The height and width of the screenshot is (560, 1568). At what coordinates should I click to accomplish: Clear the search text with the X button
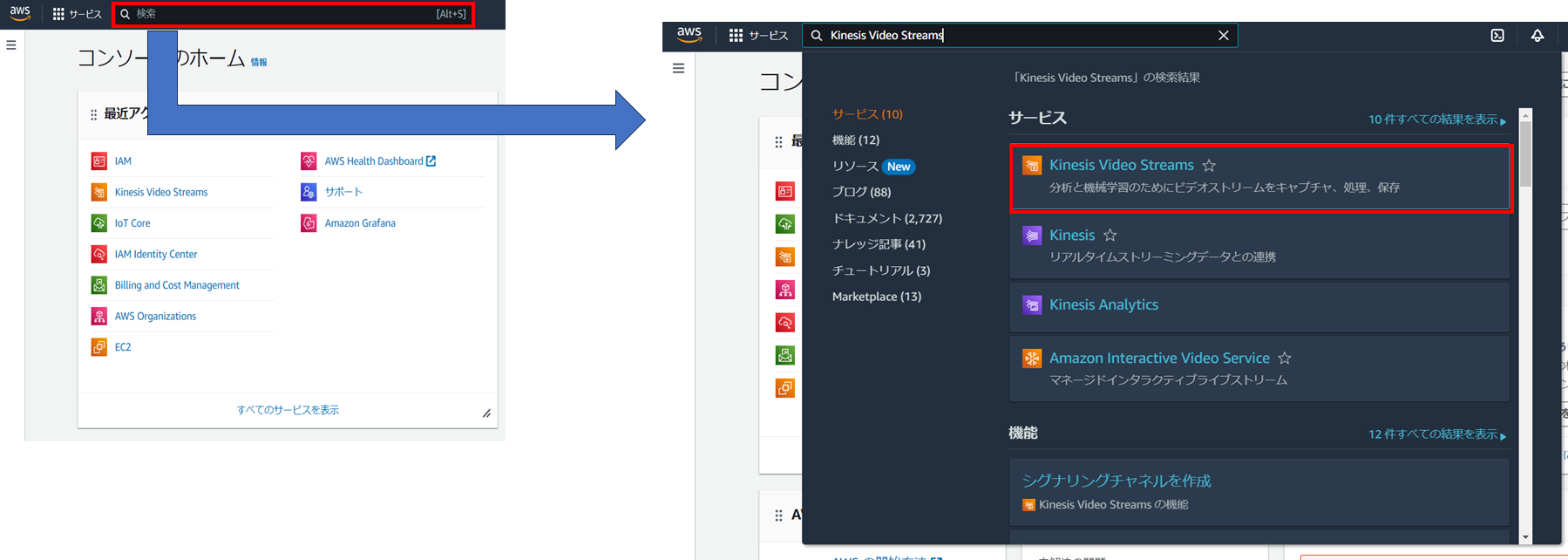pos(1224,36)
